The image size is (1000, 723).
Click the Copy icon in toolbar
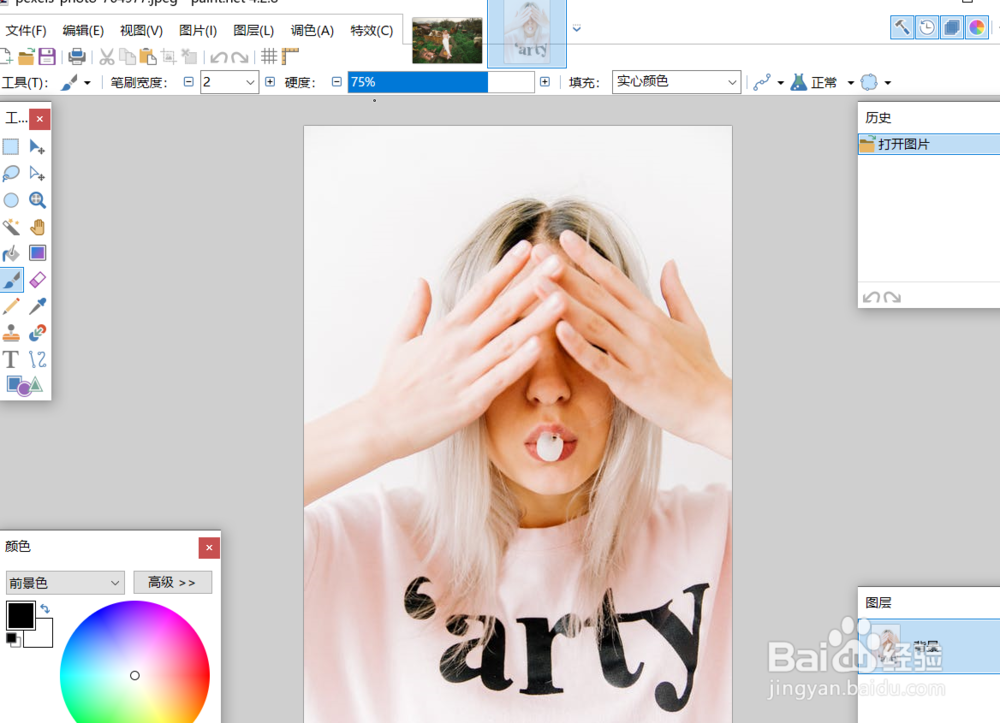click(128, 57)
